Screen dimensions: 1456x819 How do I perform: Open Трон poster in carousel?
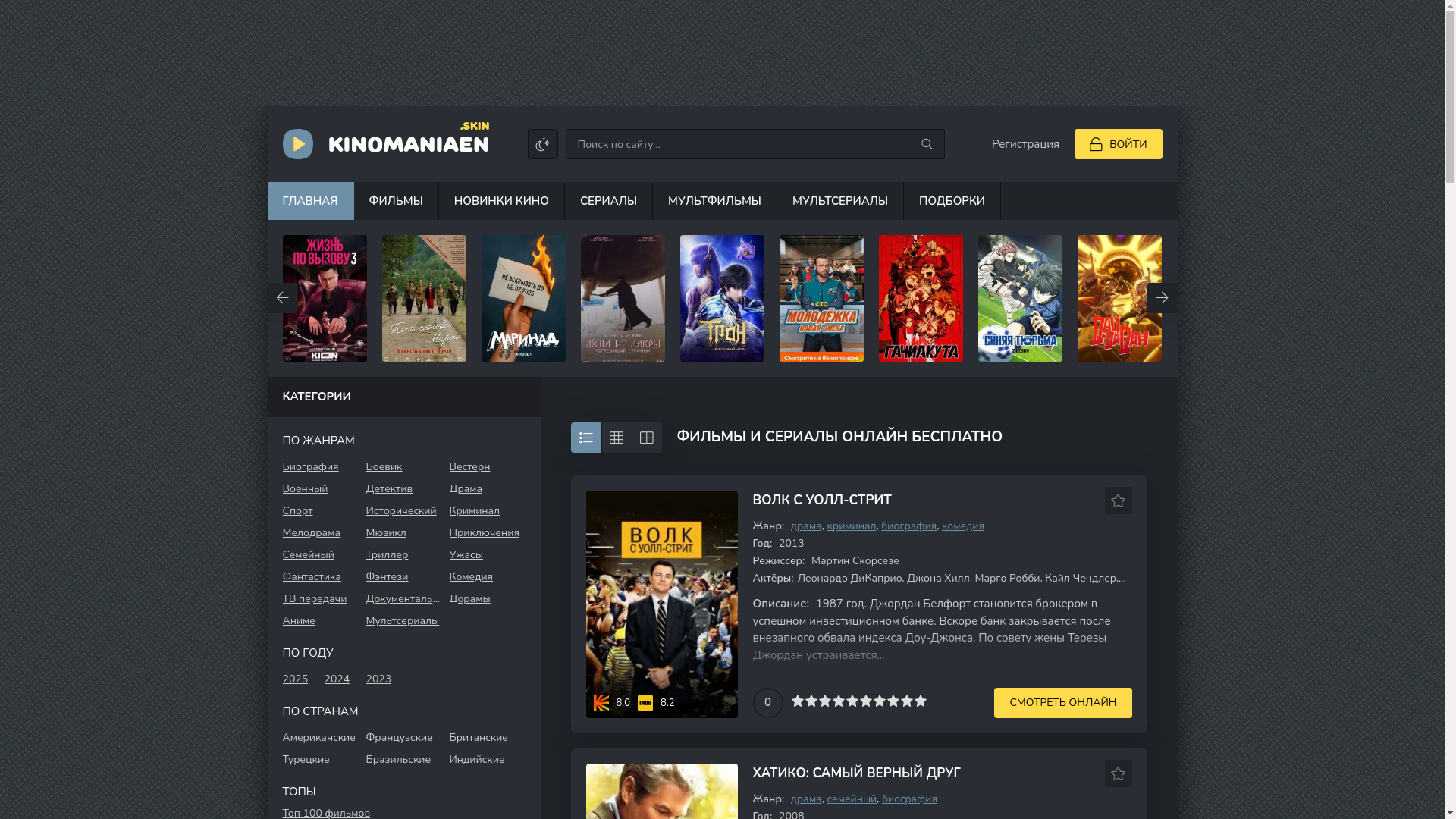722,298
